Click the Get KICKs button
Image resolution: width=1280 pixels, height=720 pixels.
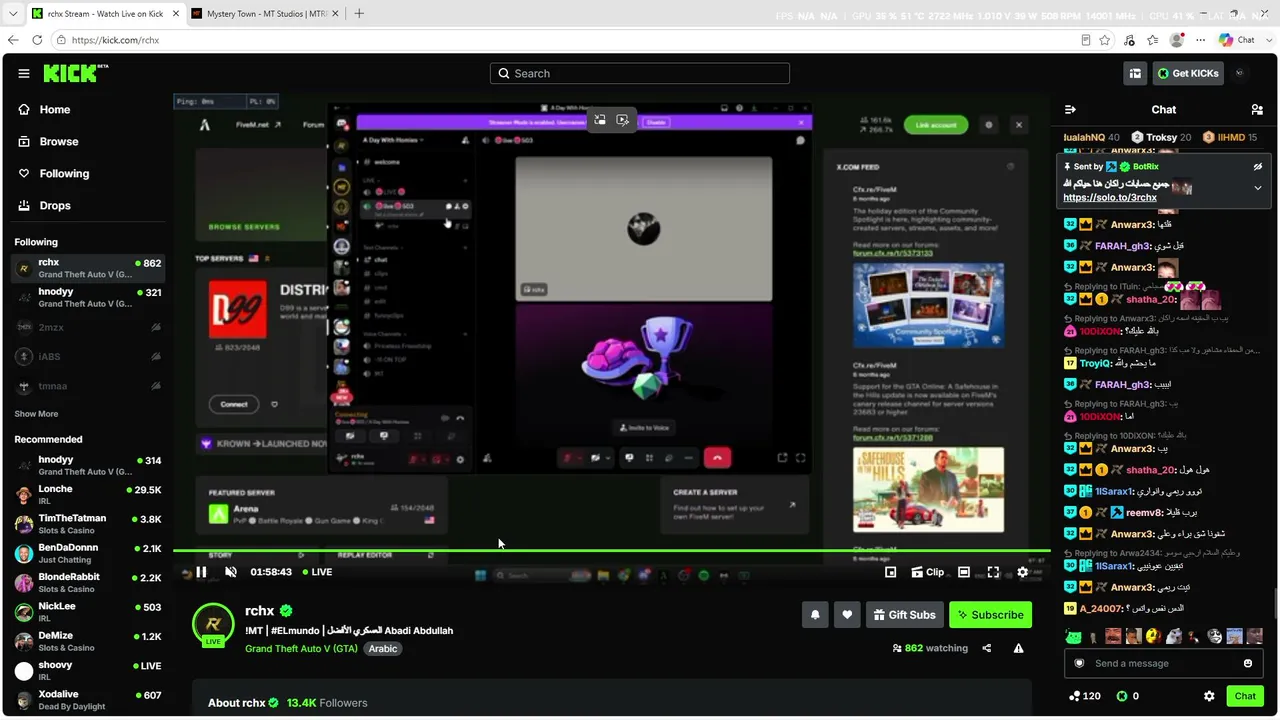tap(1188, 73)
